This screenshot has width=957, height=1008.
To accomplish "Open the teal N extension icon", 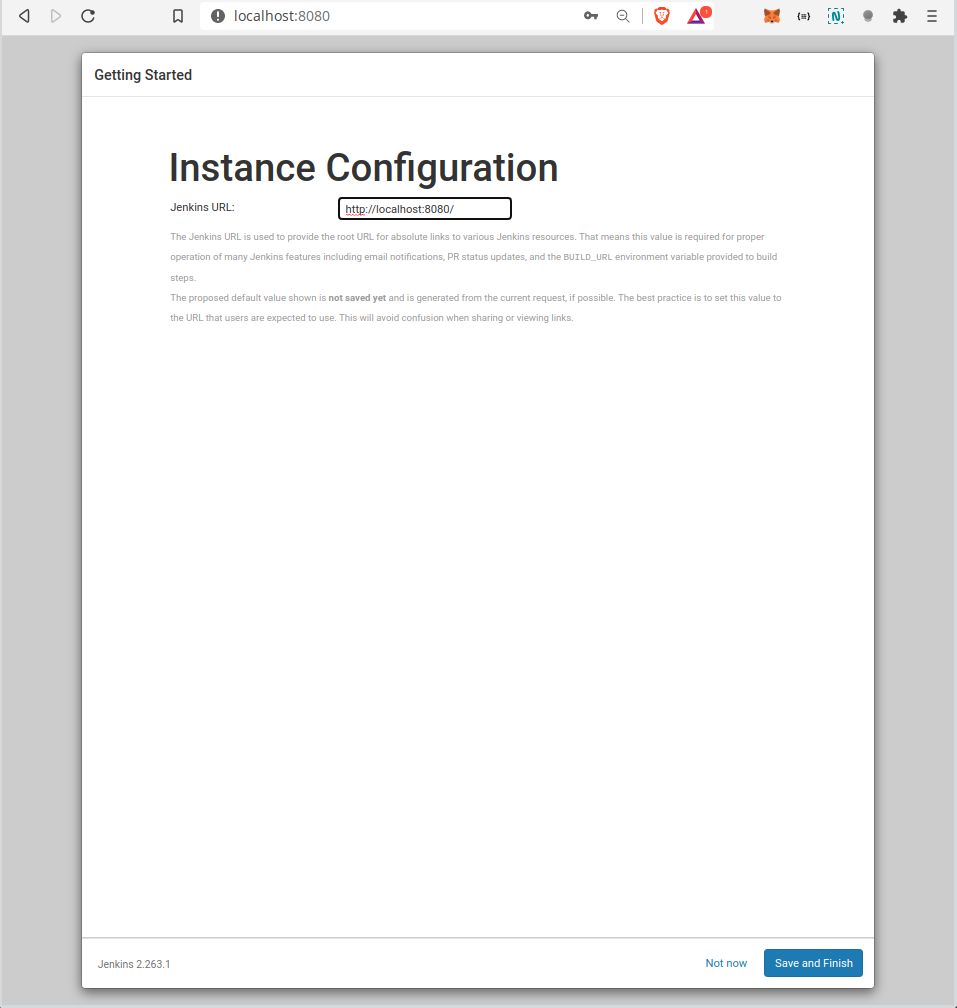I will point(836,16).
